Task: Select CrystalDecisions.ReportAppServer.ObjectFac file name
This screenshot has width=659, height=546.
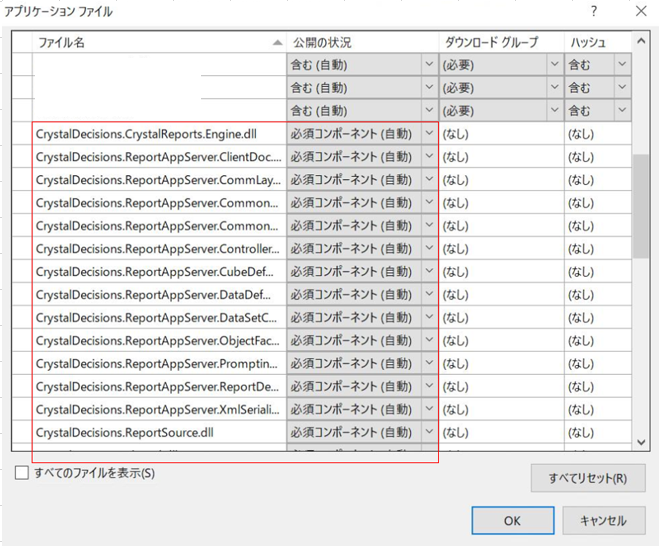Action: coord(159,340)
